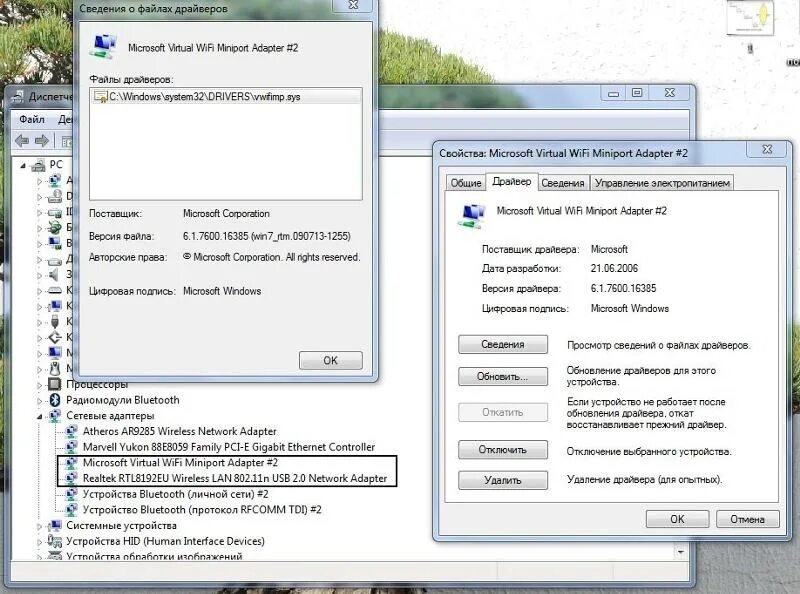Click icon of Устройства Bluetooth (личной сети) #2
Image resolution: width=800 pixels, height=594 pixels.
[x=72, y=494]
